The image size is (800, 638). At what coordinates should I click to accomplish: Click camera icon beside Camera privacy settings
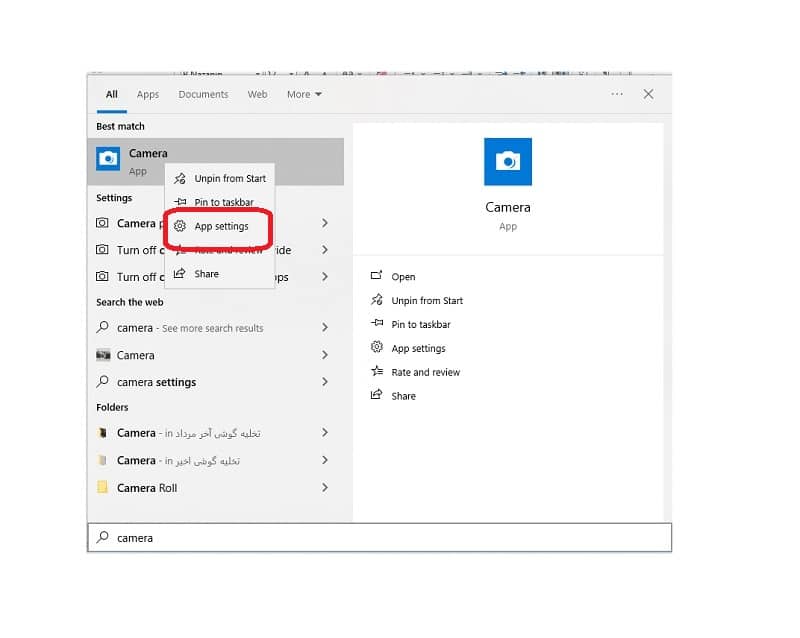[103, 223]
